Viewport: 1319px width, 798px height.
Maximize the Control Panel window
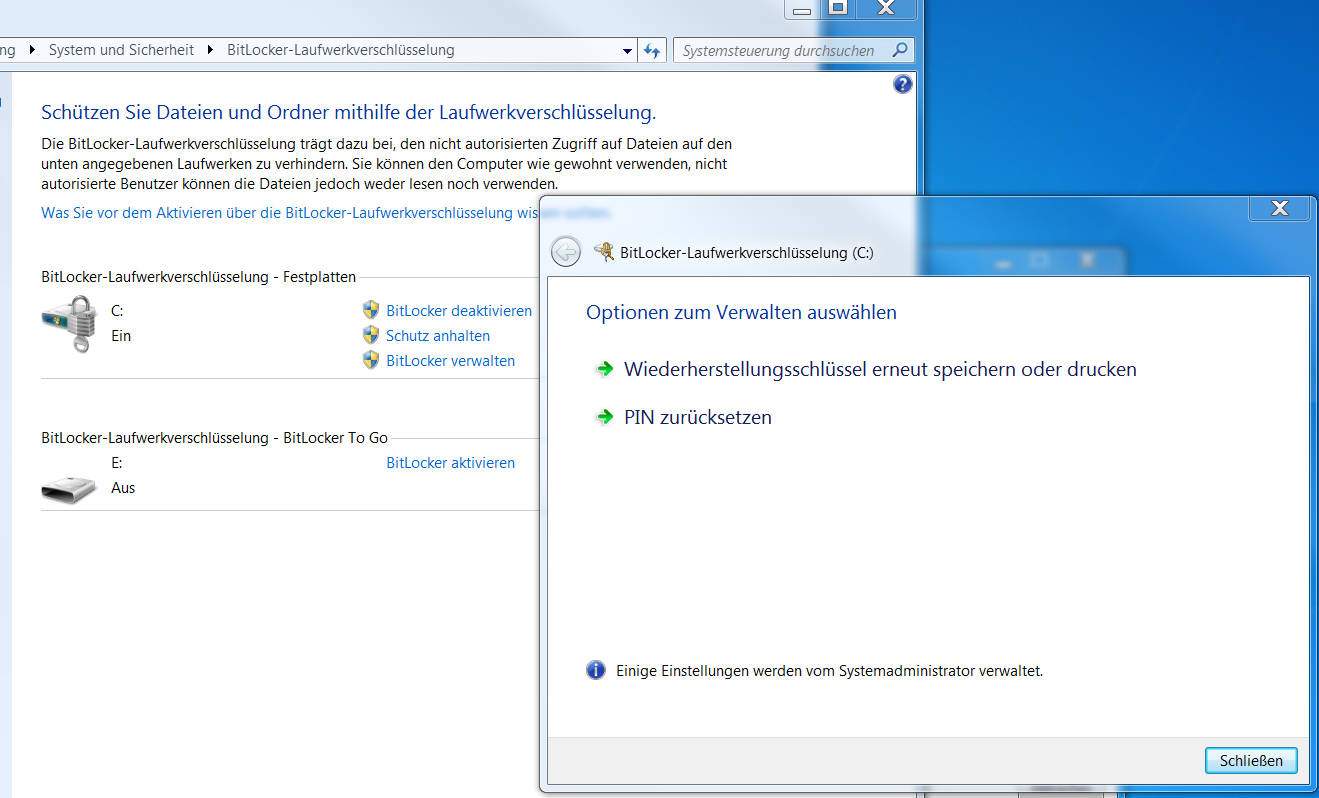pyautogui.click(x=838, y=7)
